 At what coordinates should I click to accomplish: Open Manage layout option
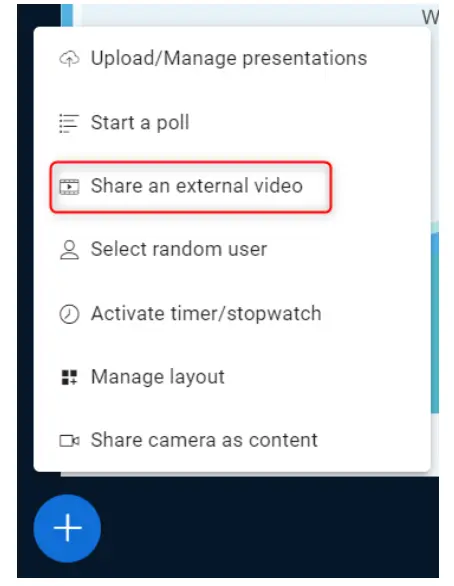[x=158, y=377]
